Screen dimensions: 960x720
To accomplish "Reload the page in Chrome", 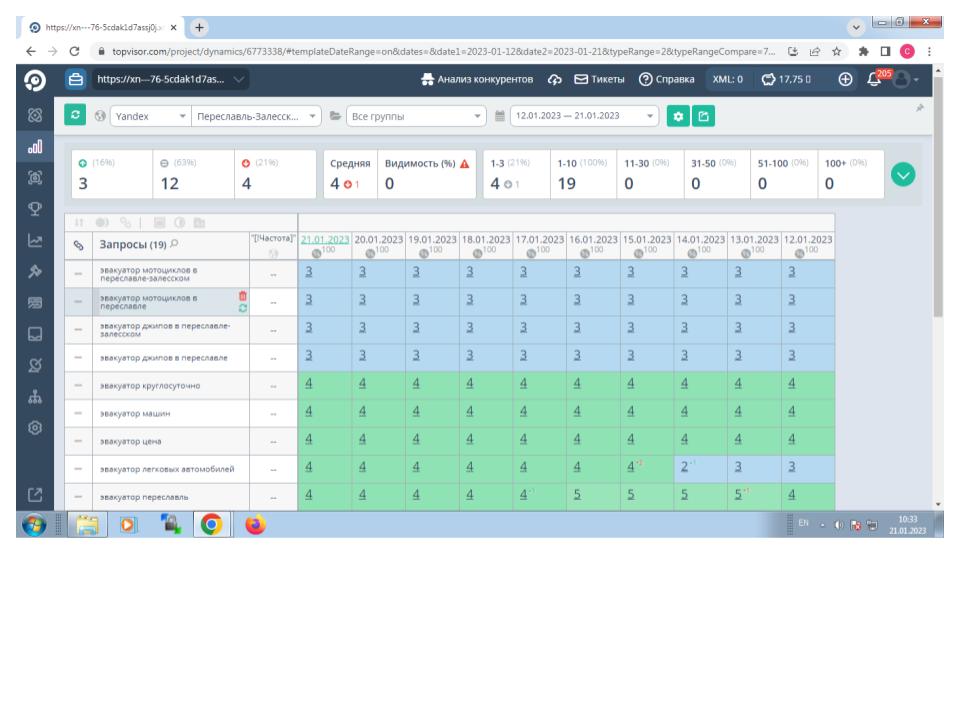I will pyautogui.click(x=74, y=52).
